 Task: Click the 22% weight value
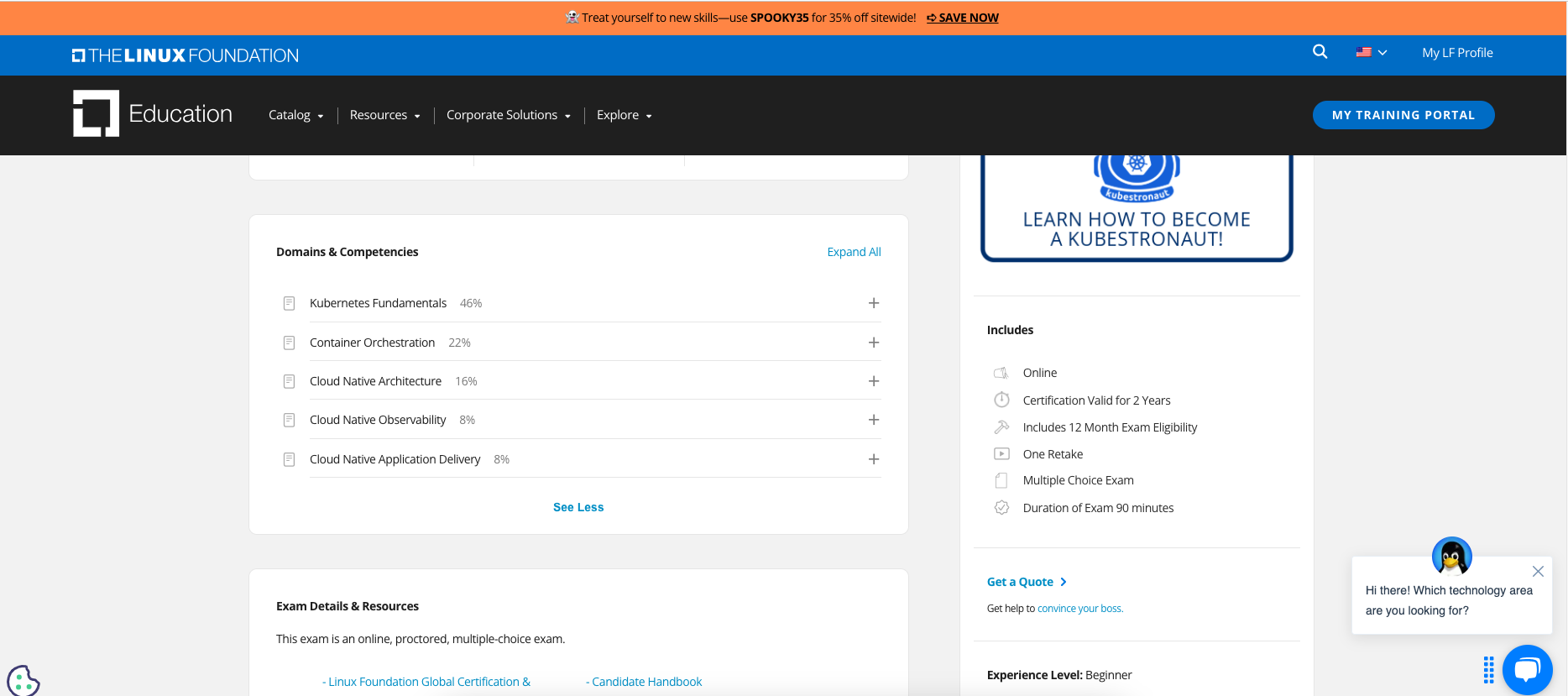(x=459, y=343)
